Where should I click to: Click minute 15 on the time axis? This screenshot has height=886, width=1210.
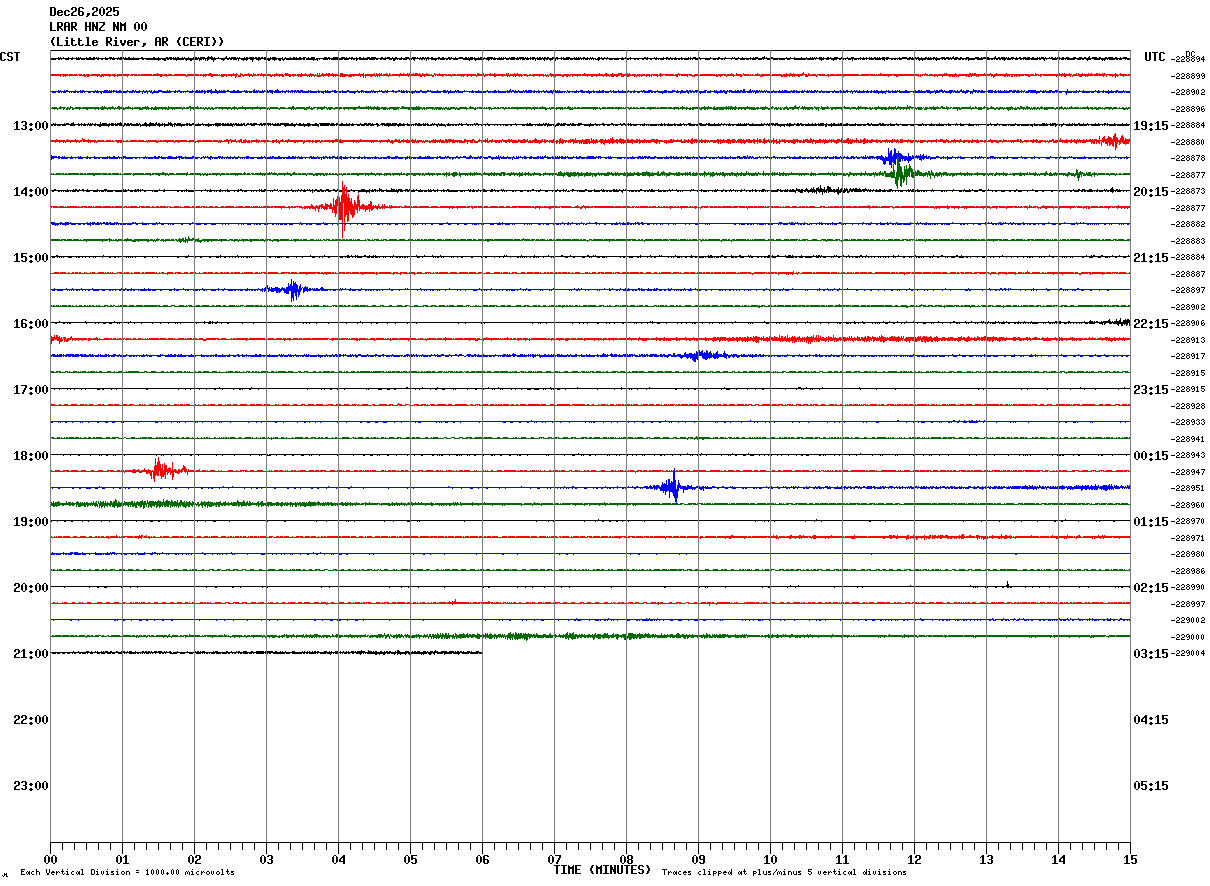point(1130,859)
